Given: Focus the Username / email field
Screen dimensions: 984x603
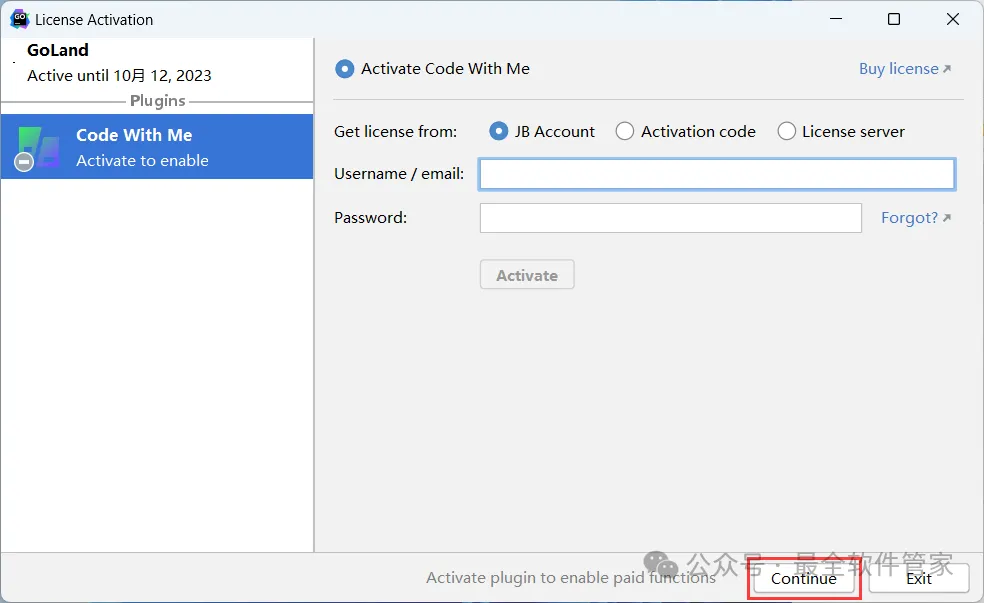Looking at the screenshot, I should (717, 174).
